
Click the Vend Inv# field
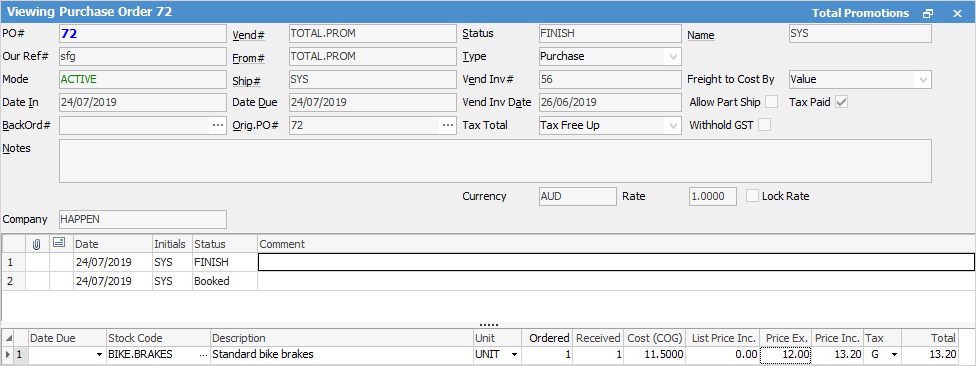click(610, 80)
